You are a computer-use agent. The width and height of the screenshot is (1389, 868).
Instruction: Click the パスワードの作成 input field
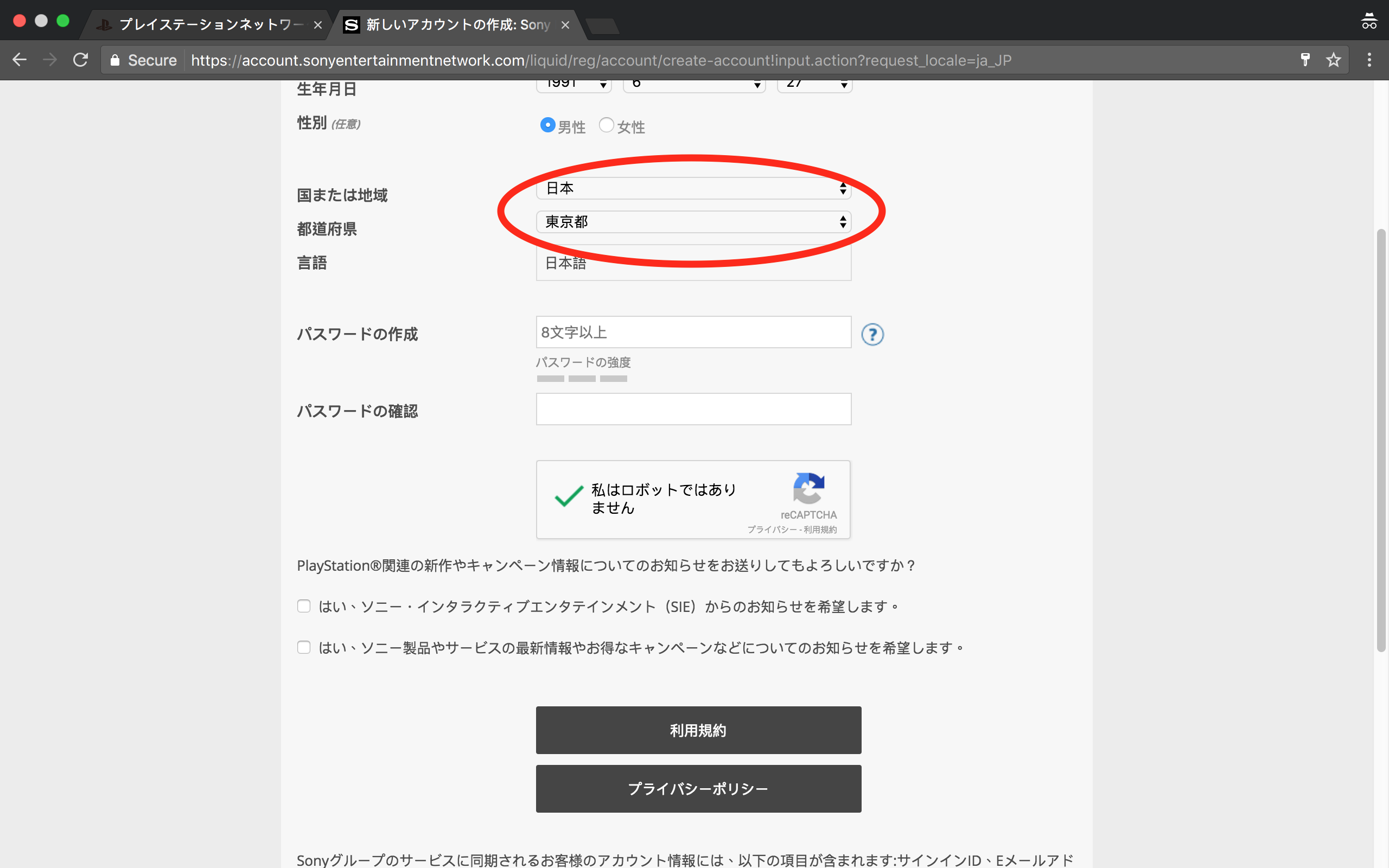pos(693,332)
